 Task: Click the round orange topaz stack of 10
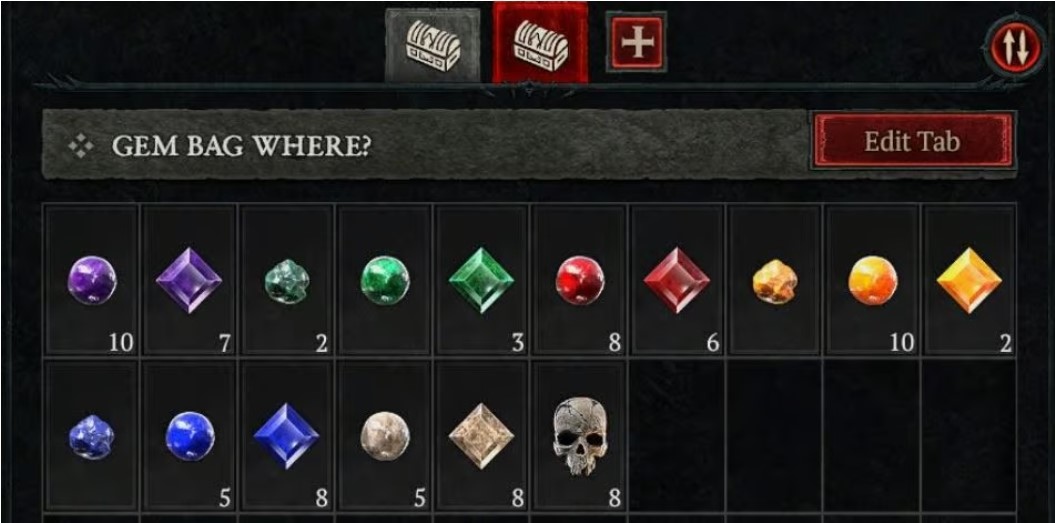tap(872, 280)
